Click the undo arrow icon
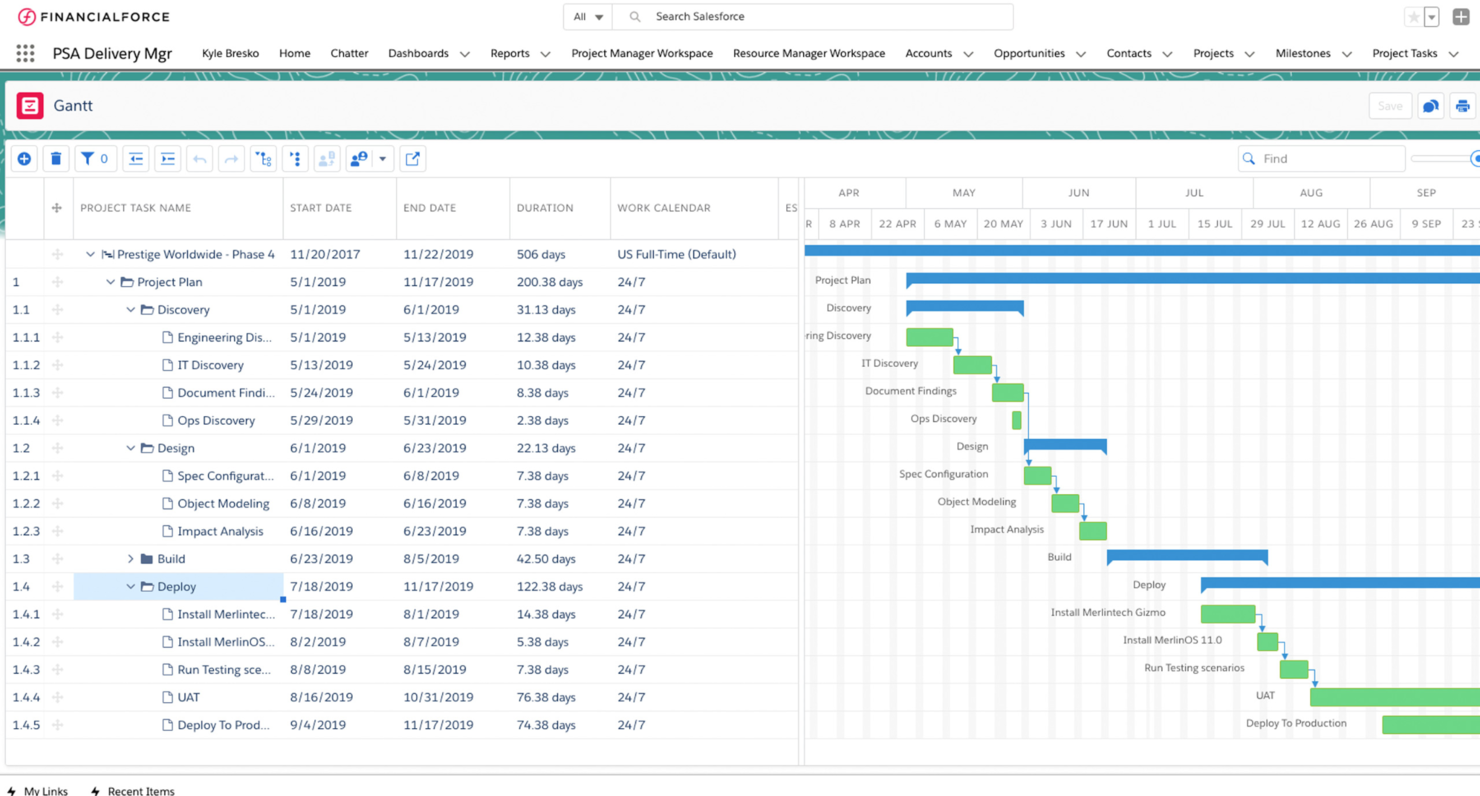1480x796 pixels. coord(200,158)
